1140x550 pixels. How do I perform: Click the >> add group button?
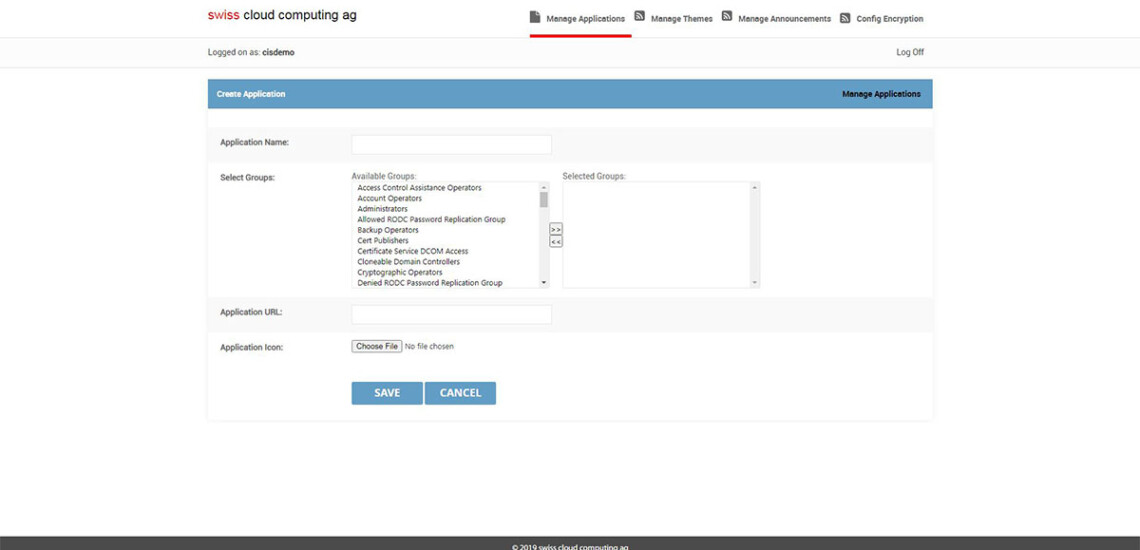556,229
